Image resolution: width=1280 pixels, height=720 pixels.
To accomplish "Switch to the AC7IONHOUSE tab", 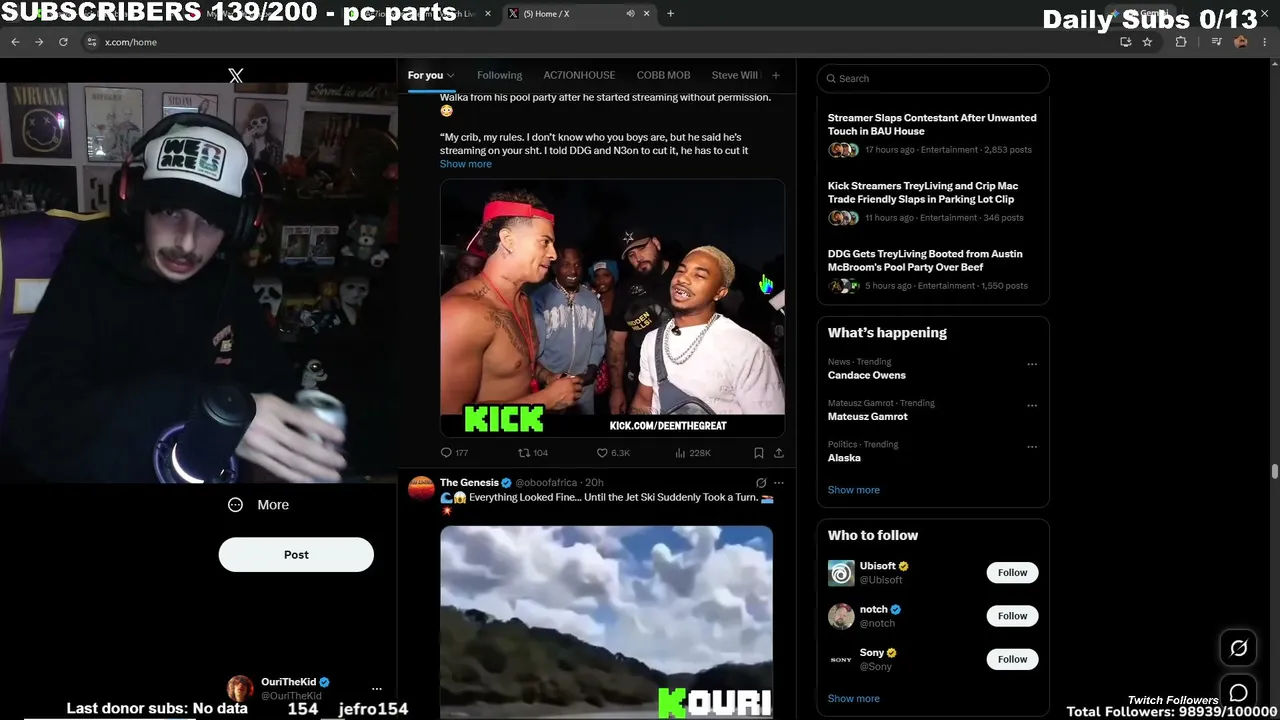I will click(579, 75).
